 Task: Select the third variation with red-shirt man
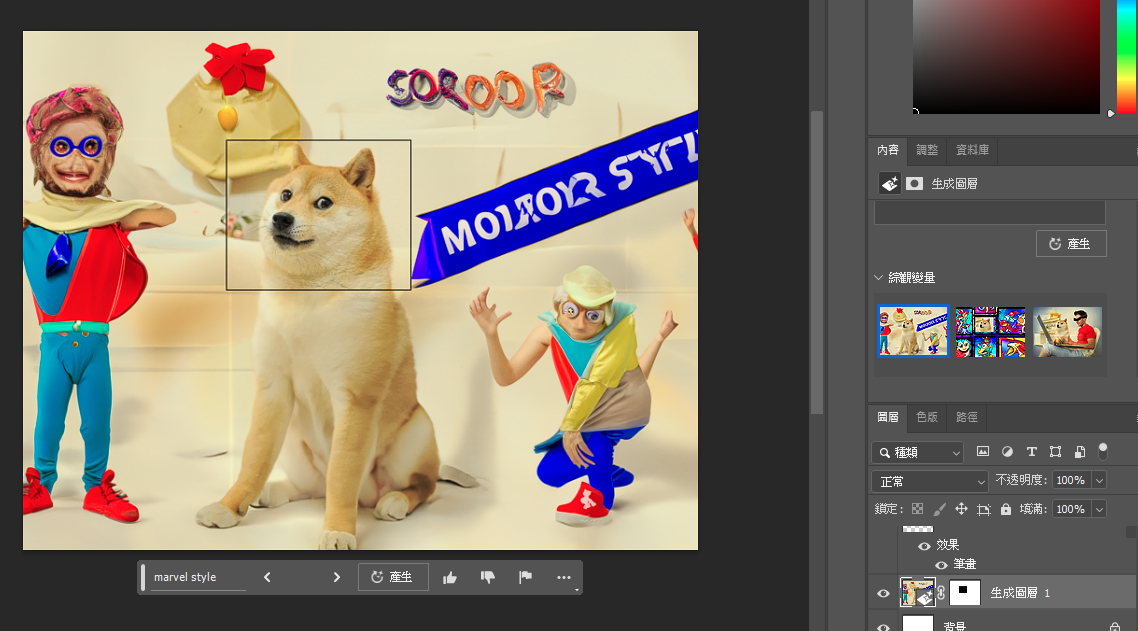(1067, 332)
